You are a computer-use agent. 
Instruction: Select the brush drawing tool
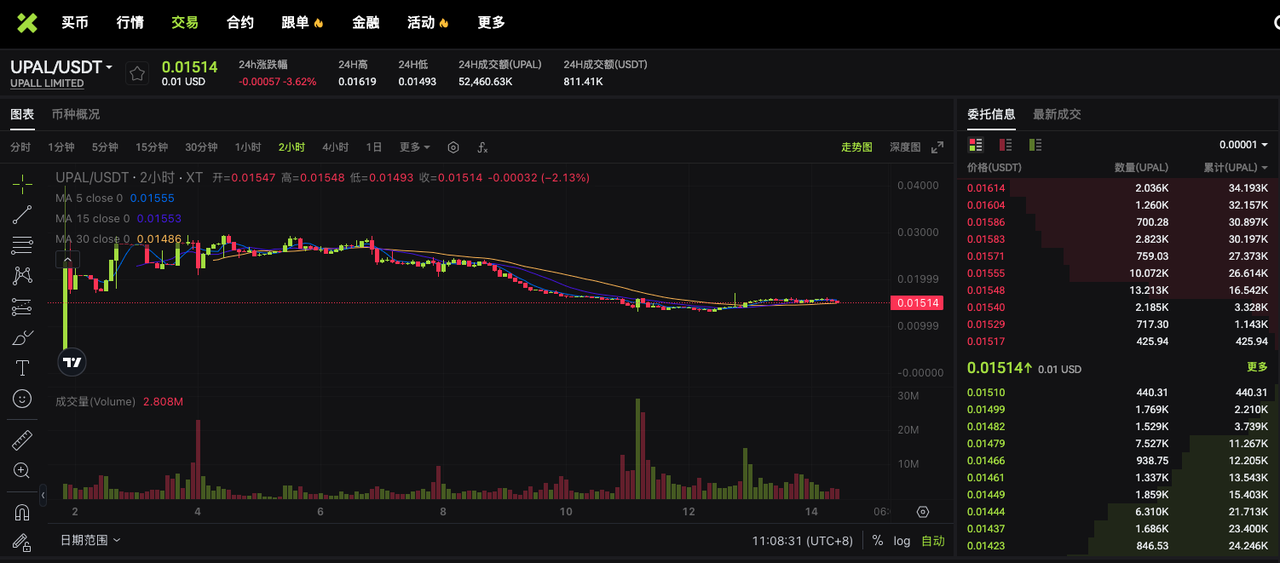click(x=22, y=337)
